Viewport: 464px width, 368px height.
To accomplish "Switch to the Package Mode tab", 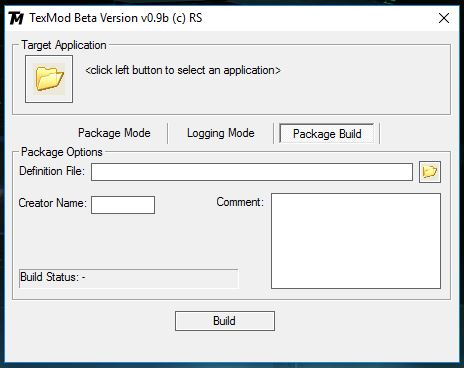I will point(114,133).
